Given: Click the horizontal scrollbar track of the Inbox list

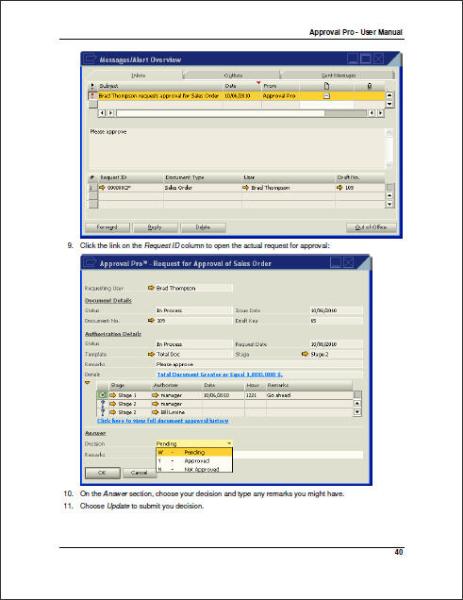Looking at the screenshot, I should tap(241, 113).
